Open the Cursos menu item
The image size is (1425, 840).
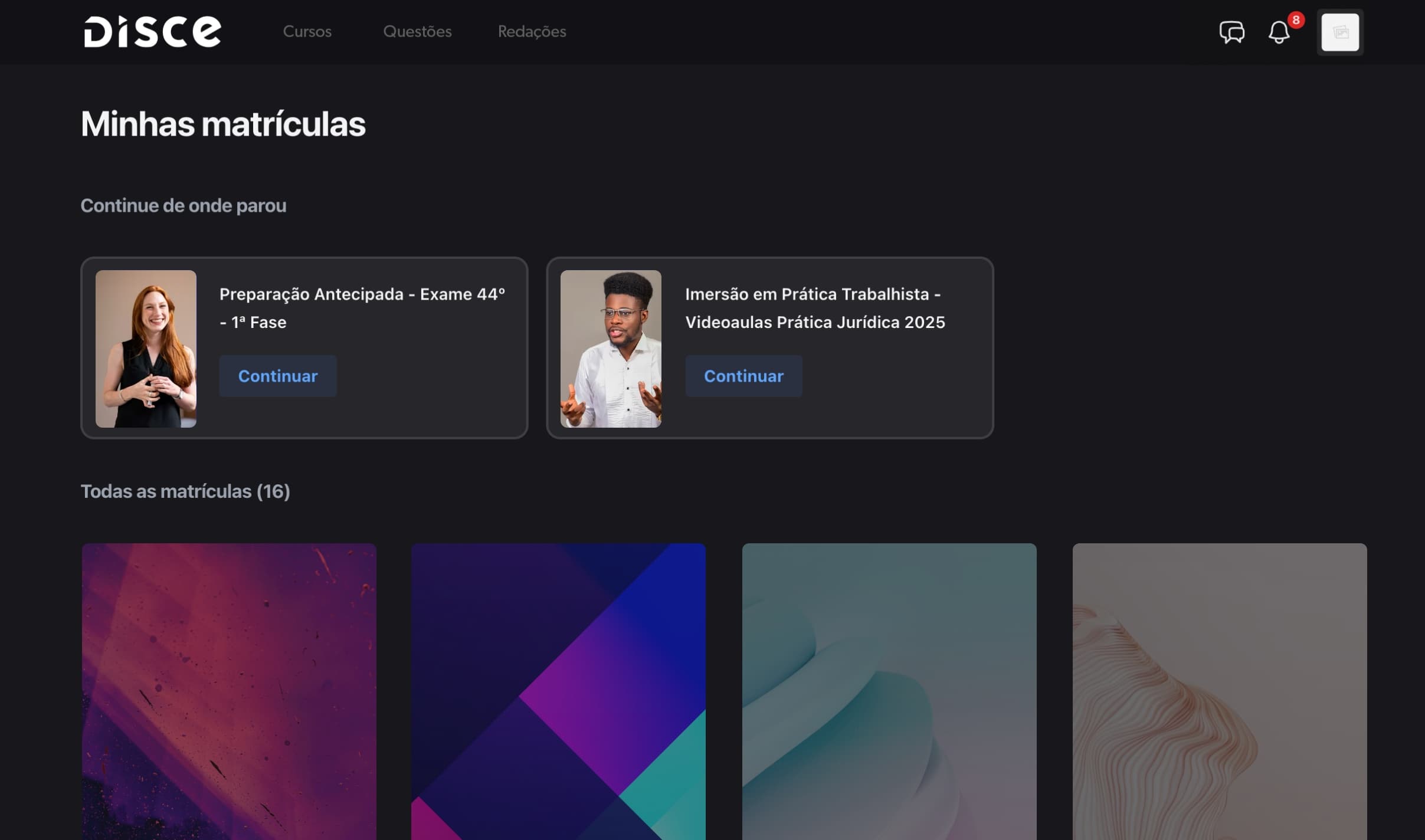(x=307, y=31)
